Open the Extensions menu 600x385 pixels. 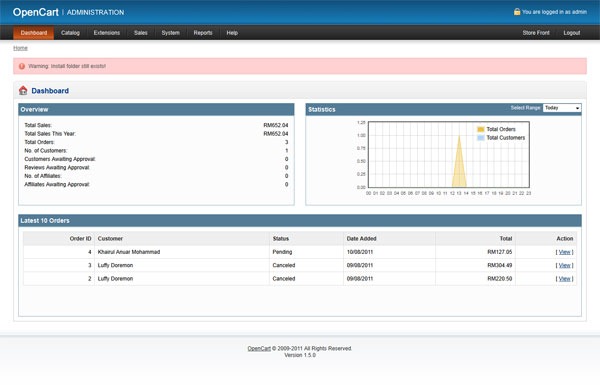click(x=107, y=33)
